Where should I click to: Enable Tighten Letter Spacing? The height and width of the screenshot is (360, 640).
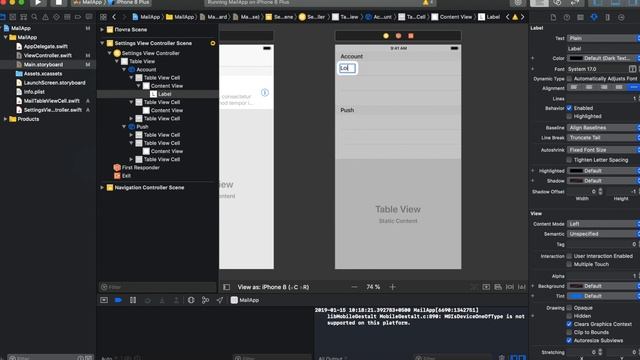coord(569,160)
